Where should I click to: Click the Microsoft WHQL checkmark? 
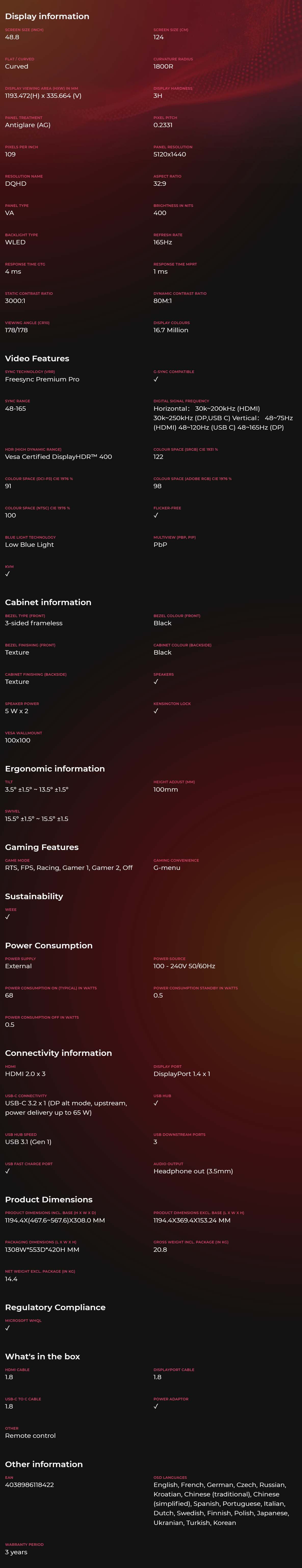pos(7,1328)
